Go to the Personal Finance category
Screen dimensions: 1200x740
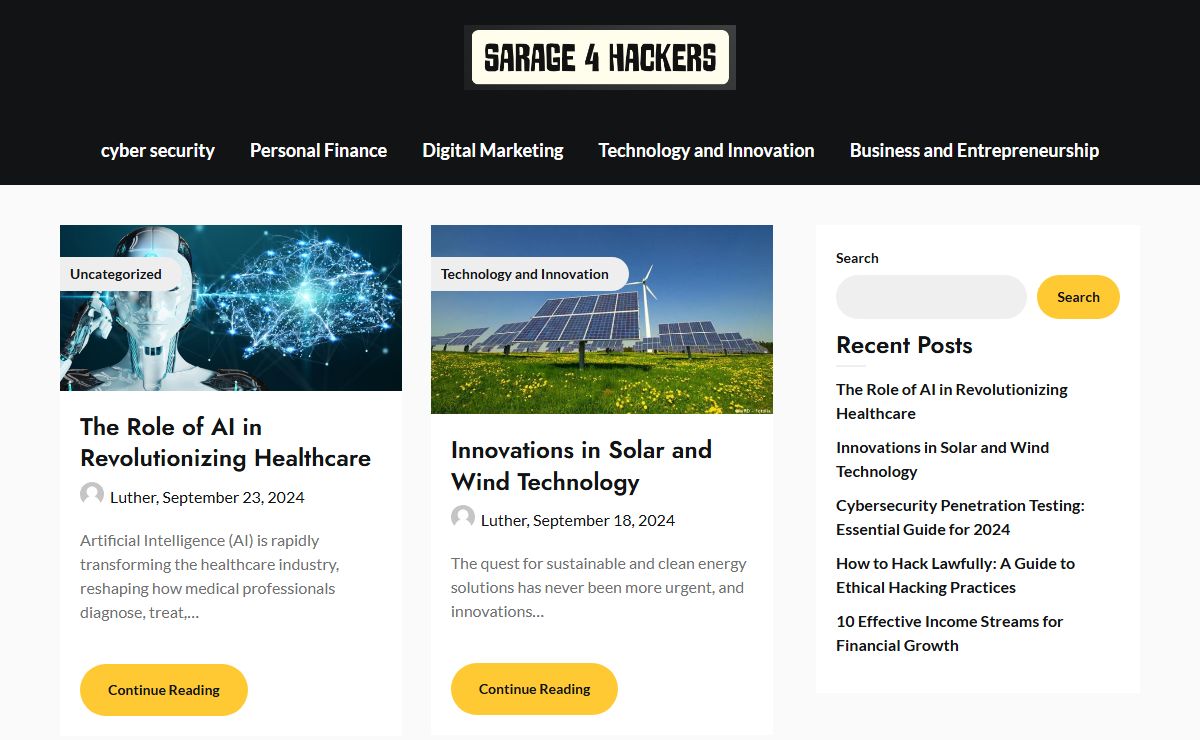(318, 151)
